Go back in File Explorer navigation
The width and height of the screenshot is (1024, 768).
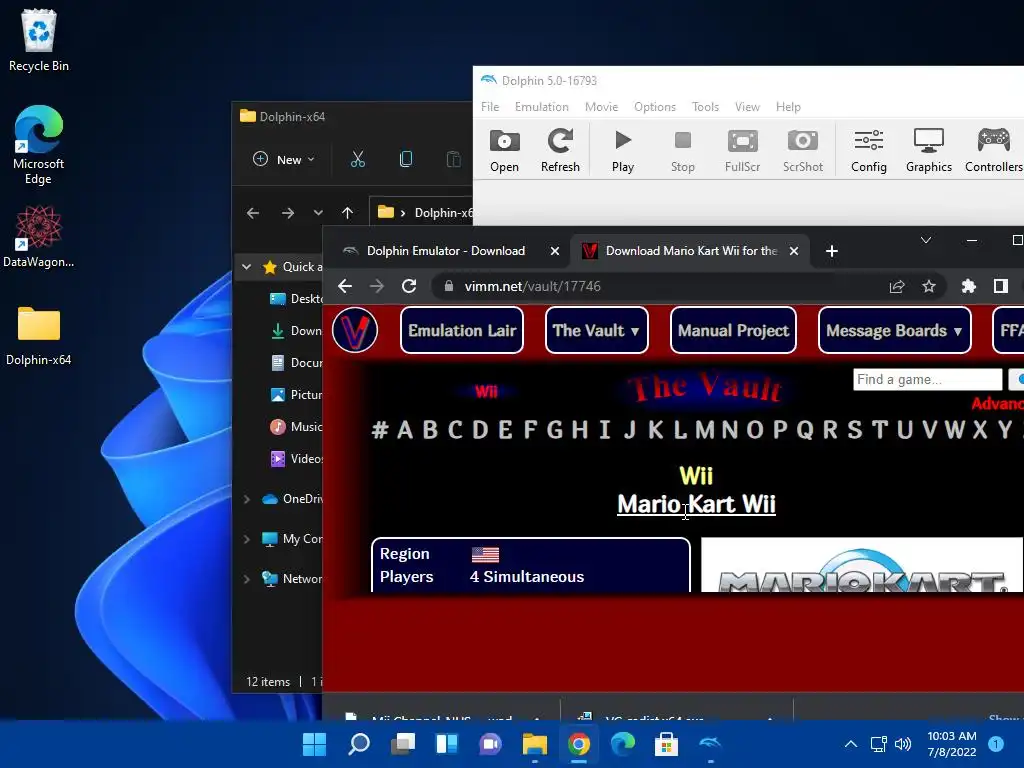click(x=253, y=213)
